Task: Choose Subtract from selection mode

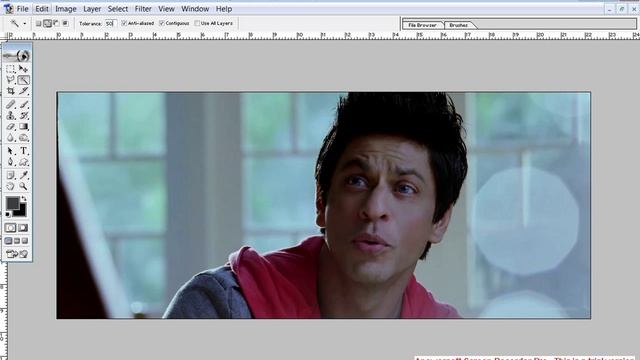Action: [x=56, y=24]
